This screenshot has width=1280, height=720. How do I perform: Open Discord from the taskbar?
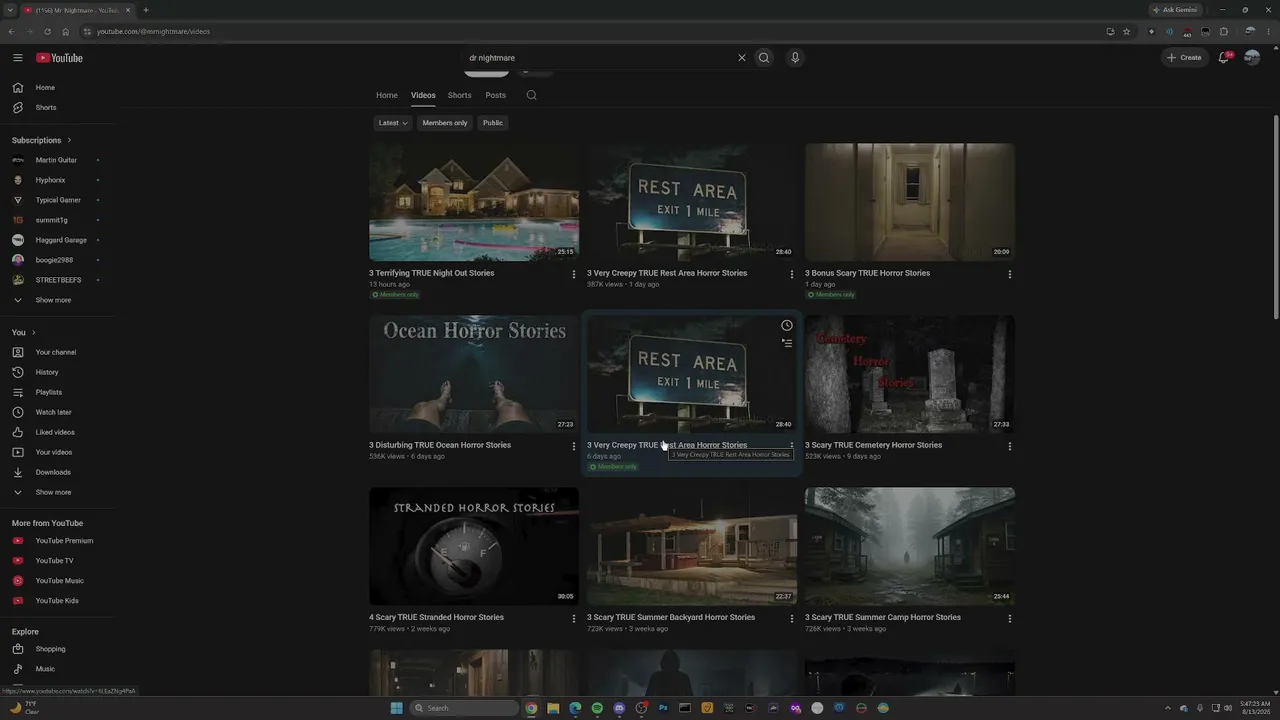(619, 708)
